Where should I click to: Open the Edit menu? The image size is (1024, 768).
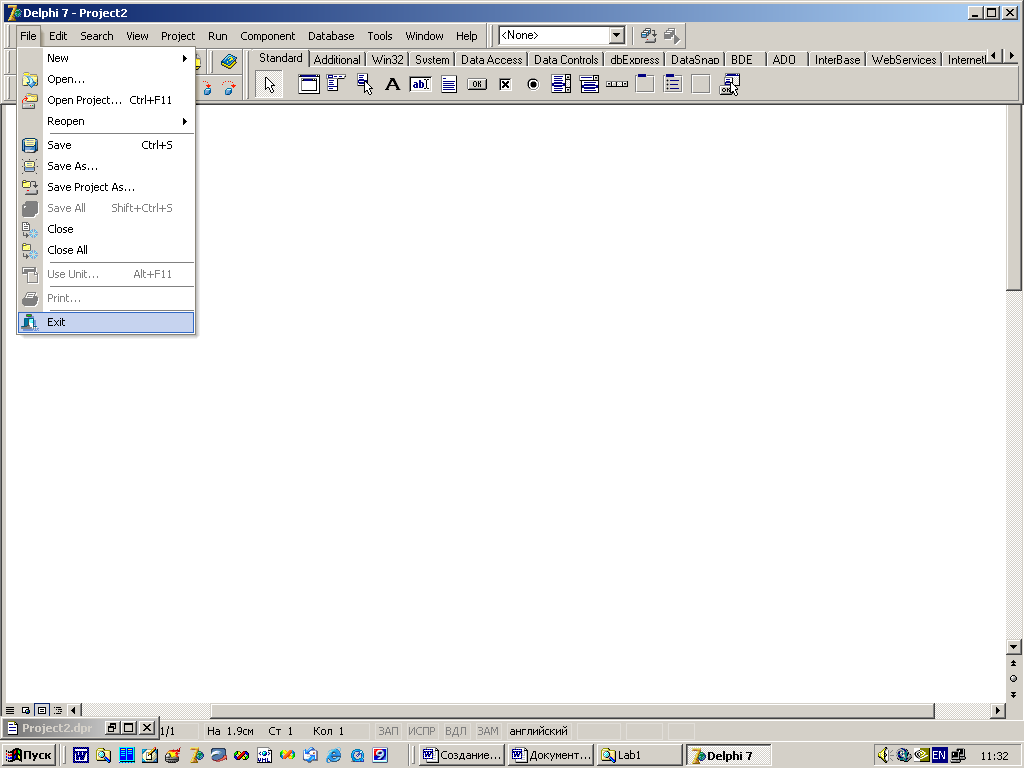57,36
